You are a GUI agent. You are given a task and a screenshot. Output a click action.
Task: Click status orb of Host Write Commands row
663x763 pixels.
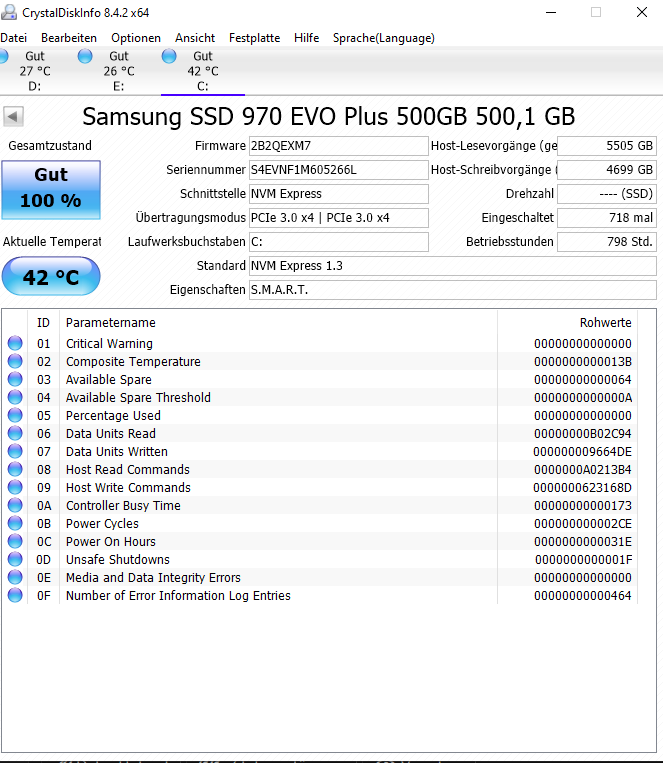[x=15, y=487]
